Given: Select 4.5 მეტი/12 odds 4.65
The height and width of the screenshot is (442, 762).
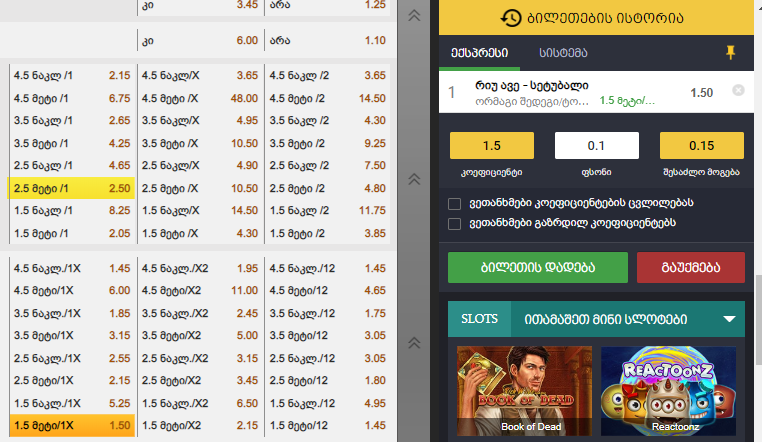Looking at the screenshot, I should pyautogui.click(x=328, y=290).
